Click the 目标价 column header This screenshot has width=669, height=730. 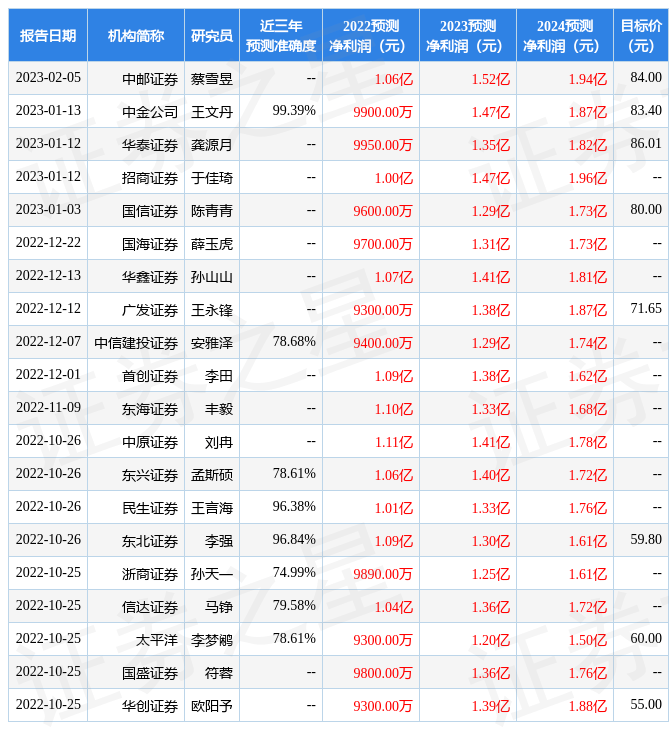click(x=640, y=36)
